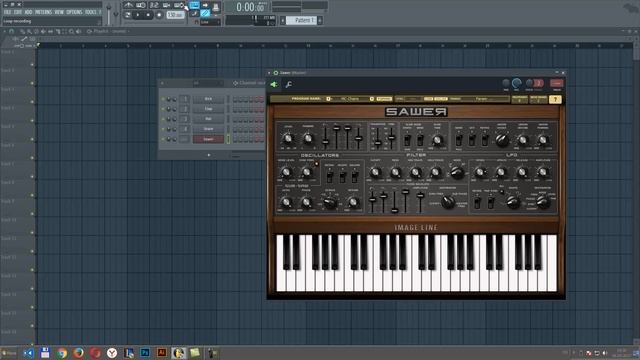Adjust the Sawer filter cutoff knob
This screenshot has width=640, height=360.
(x=375, y=172)
